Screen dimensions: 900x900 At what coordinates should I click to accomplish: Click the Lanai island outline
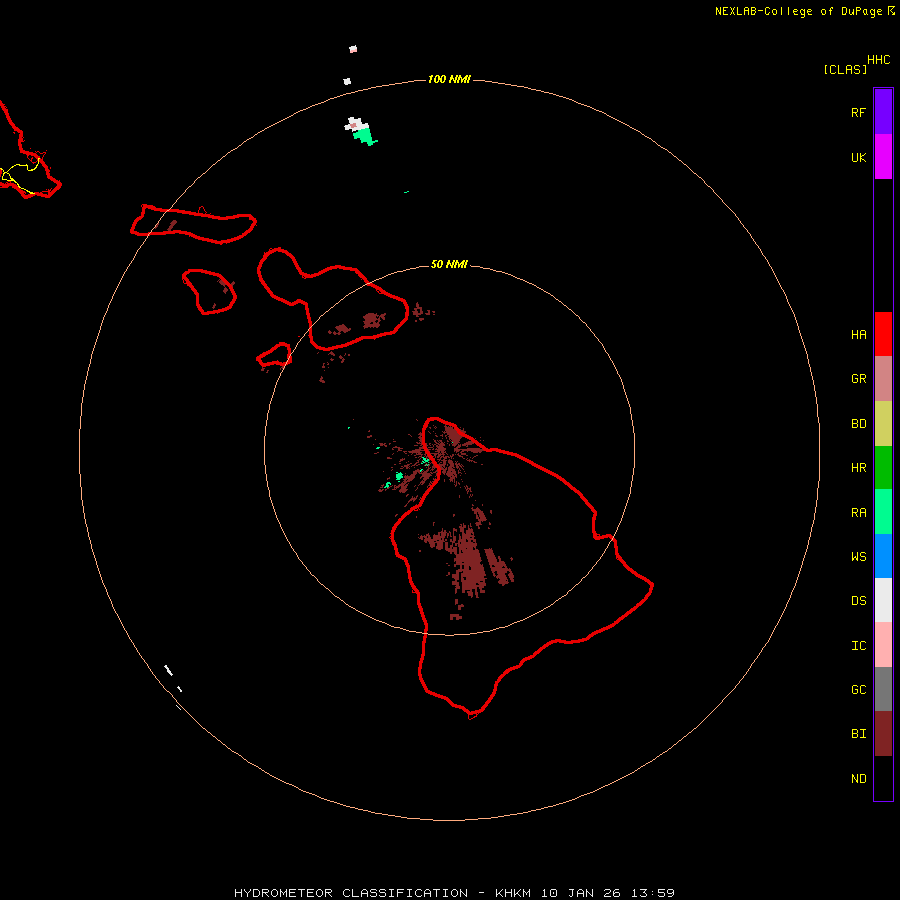(210, 292)
